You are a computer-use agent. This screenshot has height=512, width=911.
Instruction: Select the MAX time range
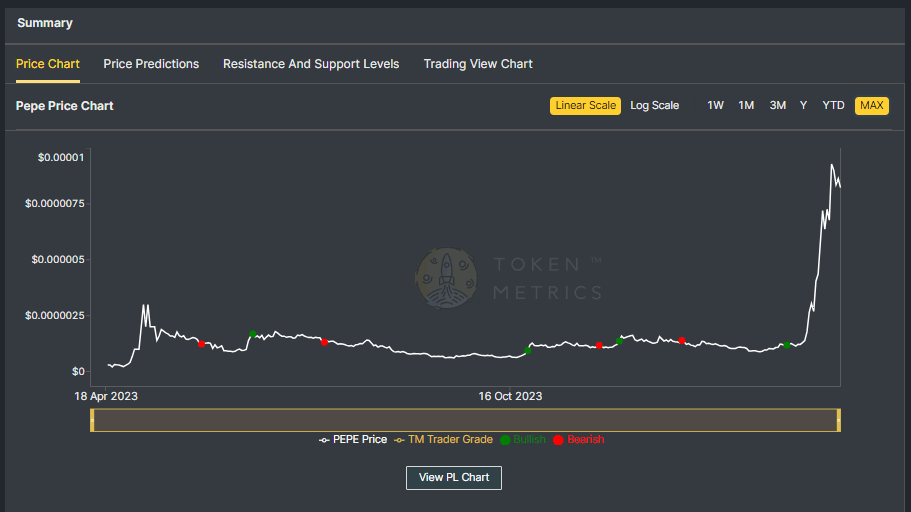coord(871,106)
